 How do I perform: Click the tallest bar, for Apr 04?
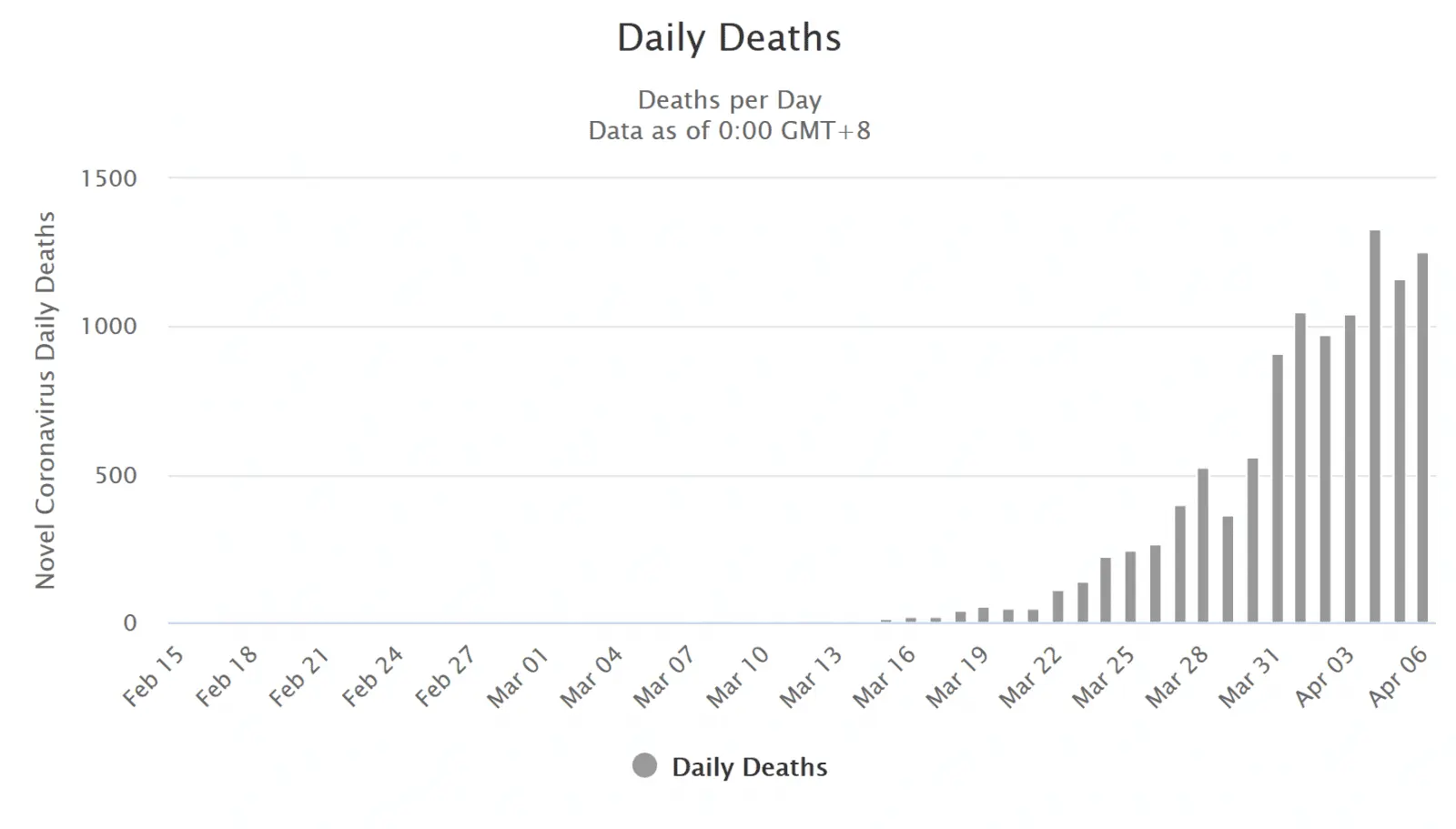click(1374, 426)
